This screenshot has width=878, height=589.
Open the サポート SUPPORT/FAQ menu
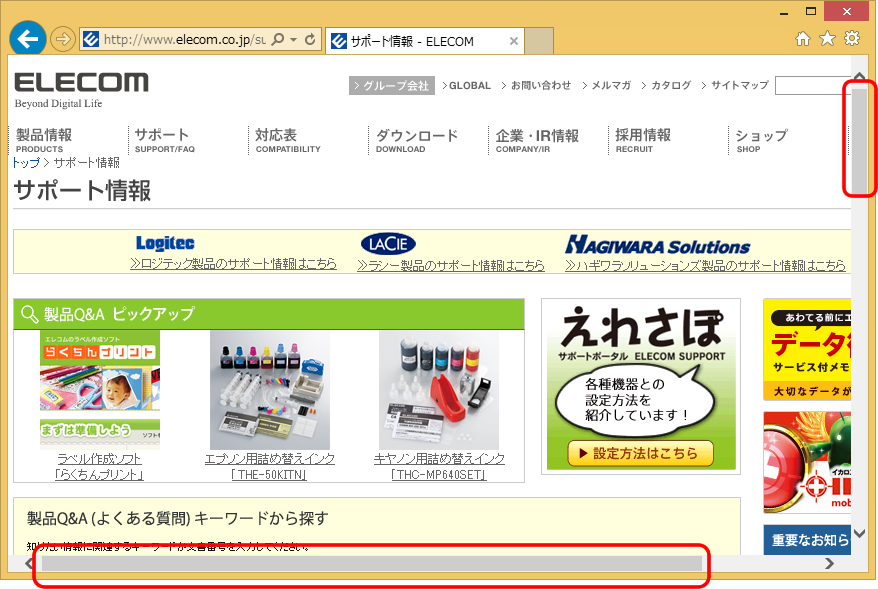click(x=165, y=140)
